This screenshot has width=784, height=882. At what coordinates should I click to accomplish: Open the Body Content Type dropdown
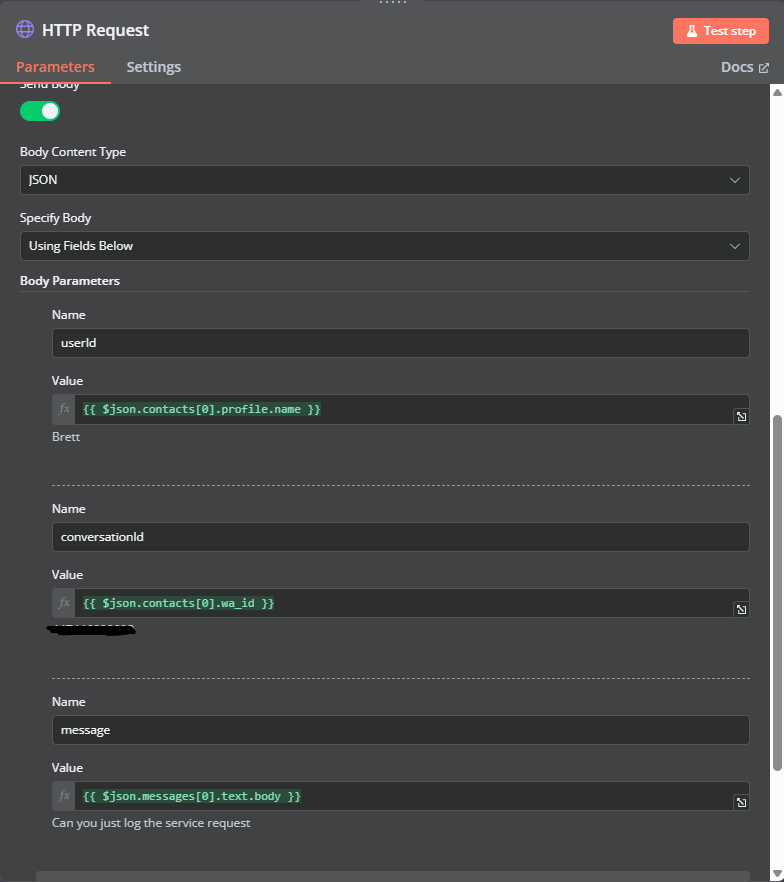pyautogui.click(x=385, y=180)
